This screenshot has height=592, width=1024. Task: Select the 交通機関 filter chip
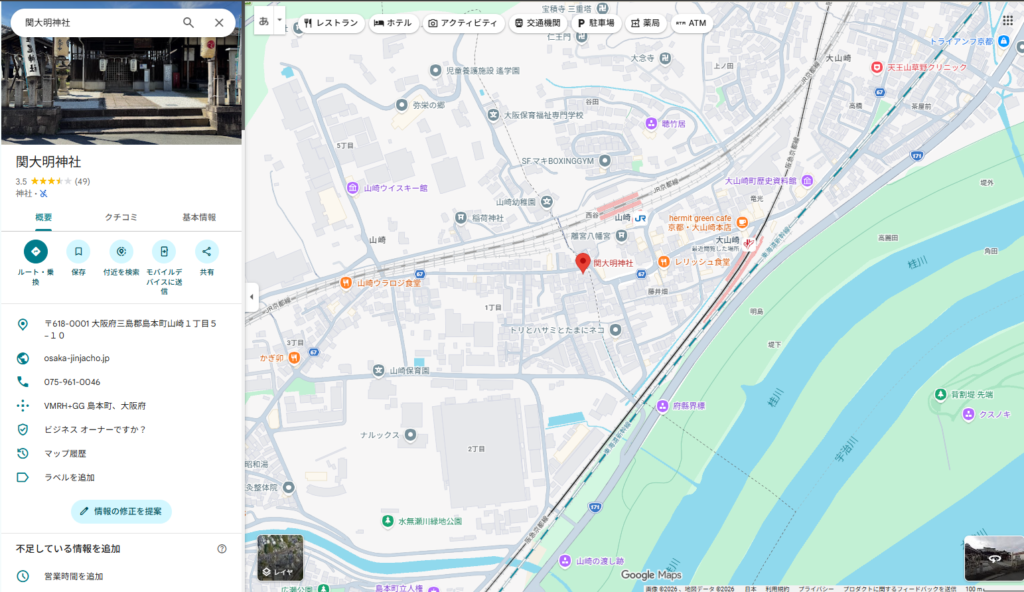pos(537,23)
